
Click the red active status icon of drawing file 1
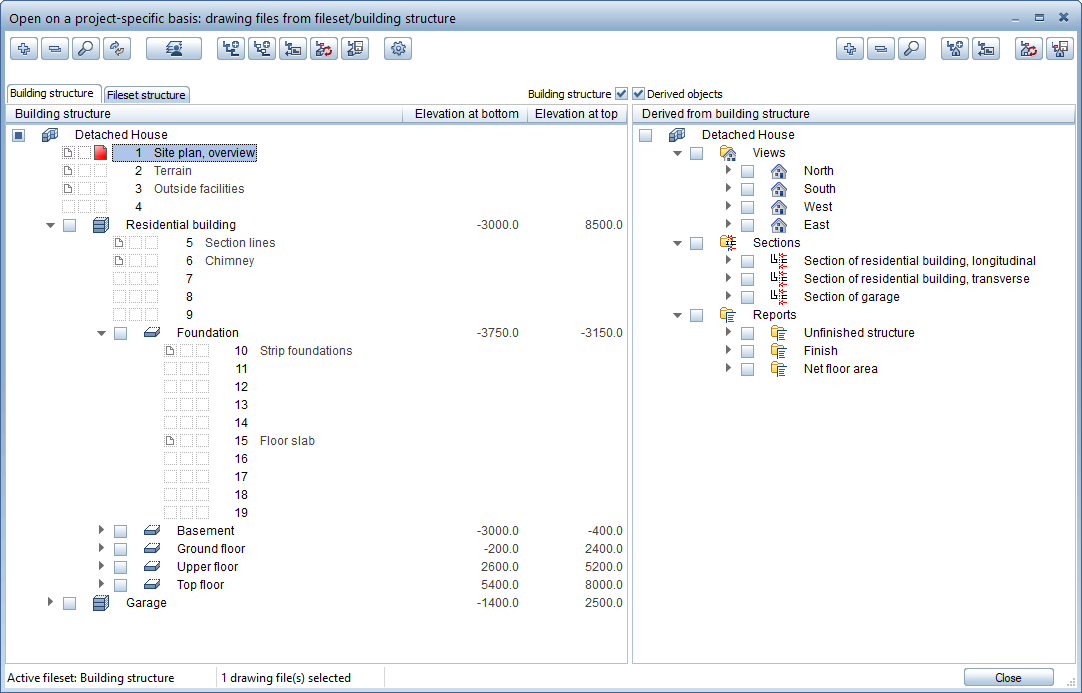(100, 153)
